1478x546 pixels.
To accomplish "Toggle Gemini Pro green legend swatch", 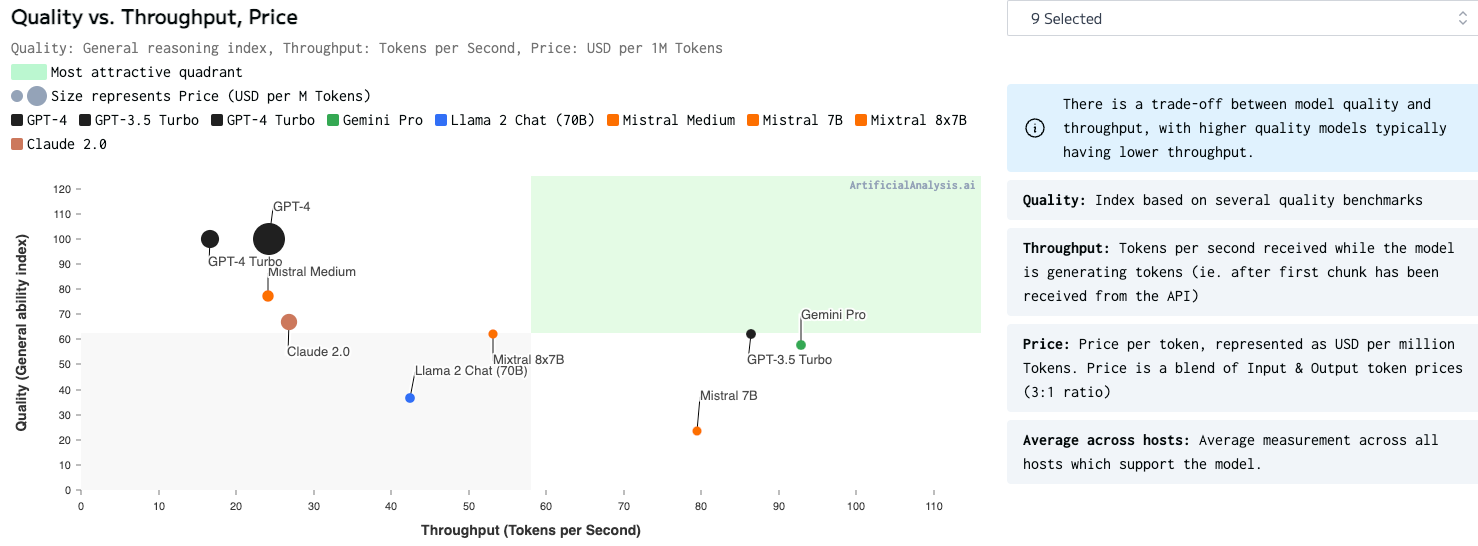I will coord(334,120).
